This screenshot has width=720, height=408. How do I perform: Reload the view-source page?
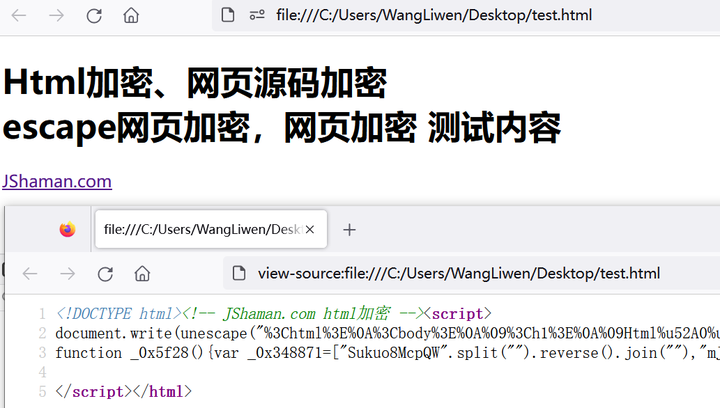tap(105, 274)
